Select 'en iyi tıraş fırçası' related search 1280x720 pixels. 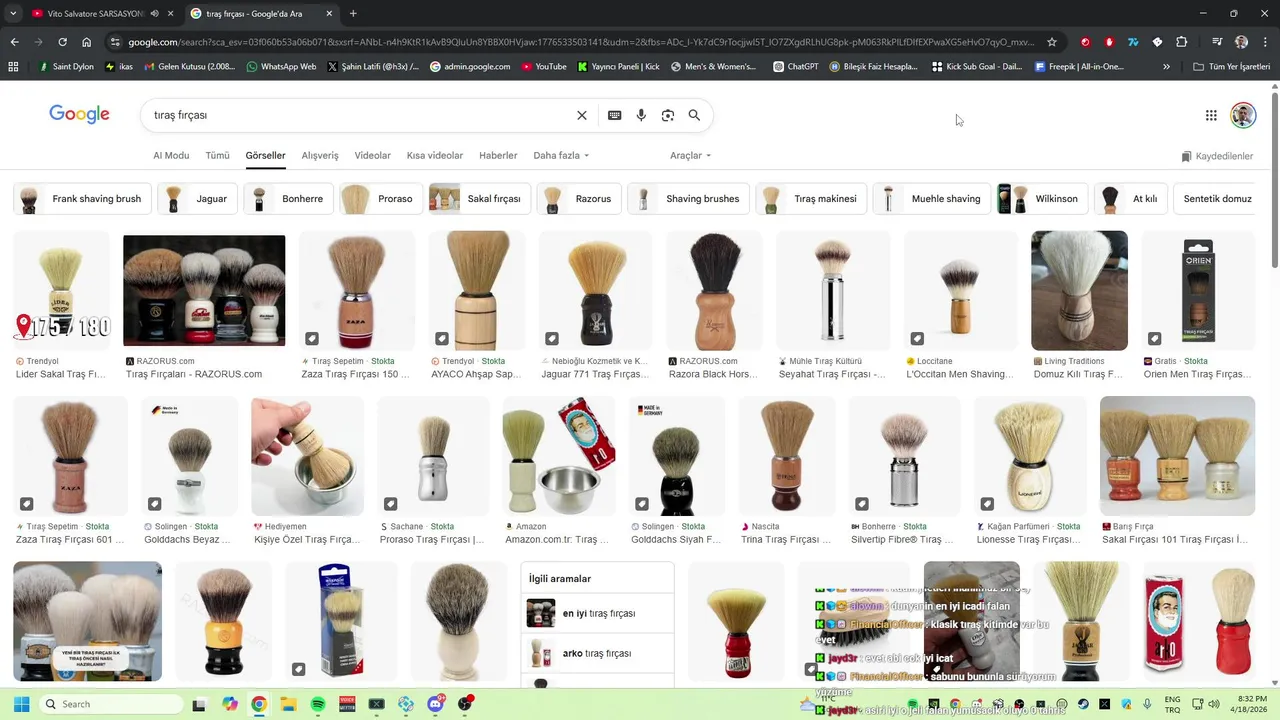[x=598, y=613]
